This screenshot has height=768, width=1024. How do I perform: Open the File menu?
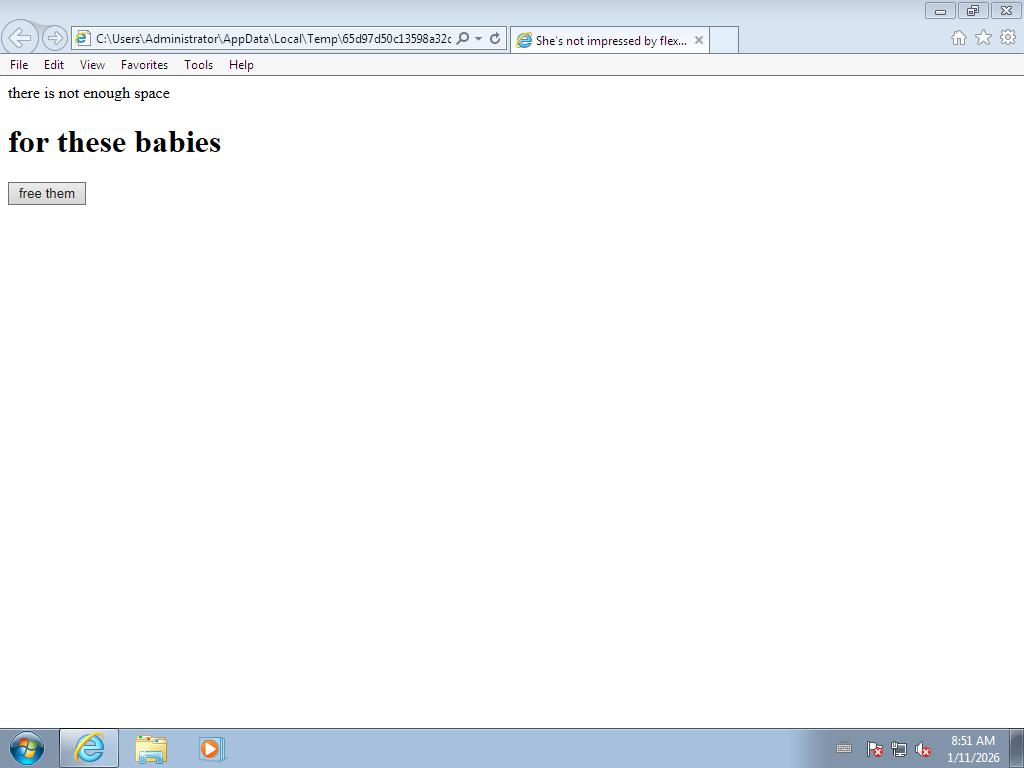point(19,65)
